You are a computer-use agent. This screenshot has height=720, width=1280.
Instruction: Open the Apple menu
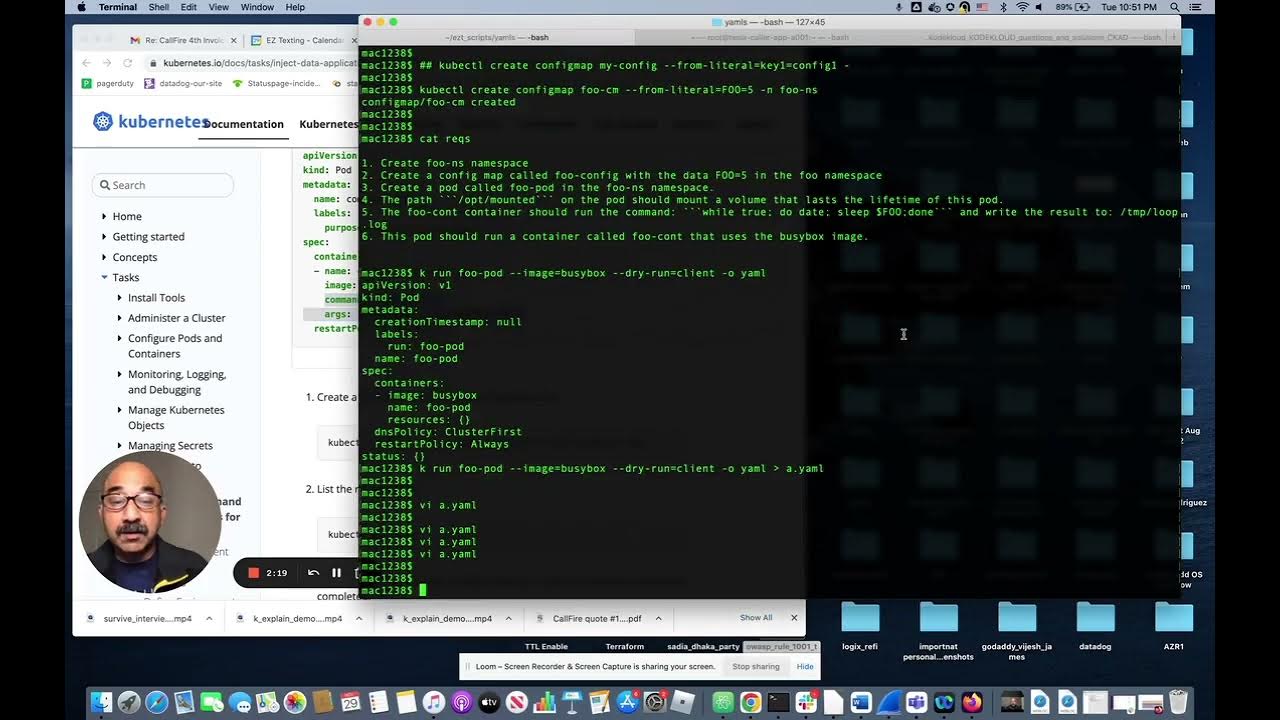click(81, 7)
